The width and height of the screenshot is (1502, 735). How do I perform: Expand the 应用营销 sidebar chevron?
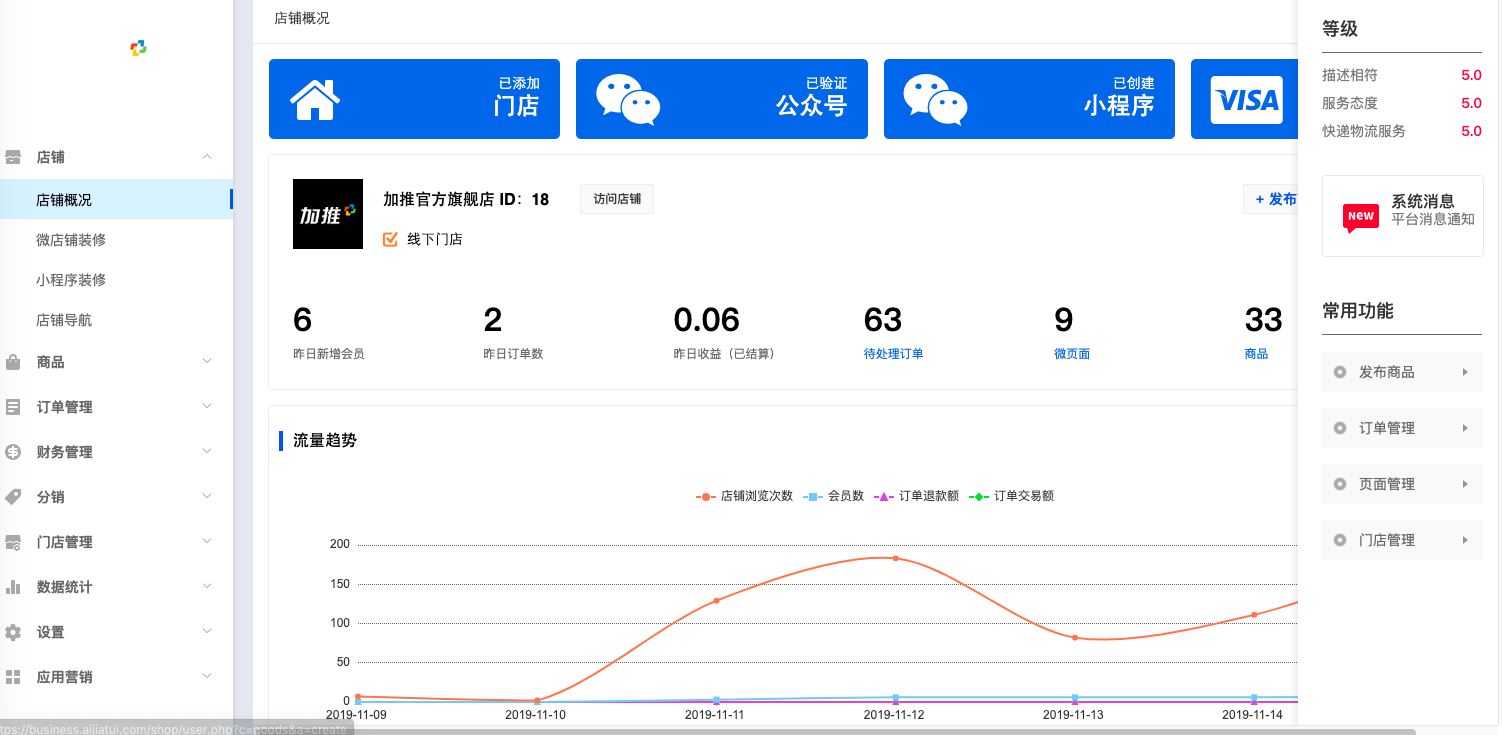click(x=207, y=676)
